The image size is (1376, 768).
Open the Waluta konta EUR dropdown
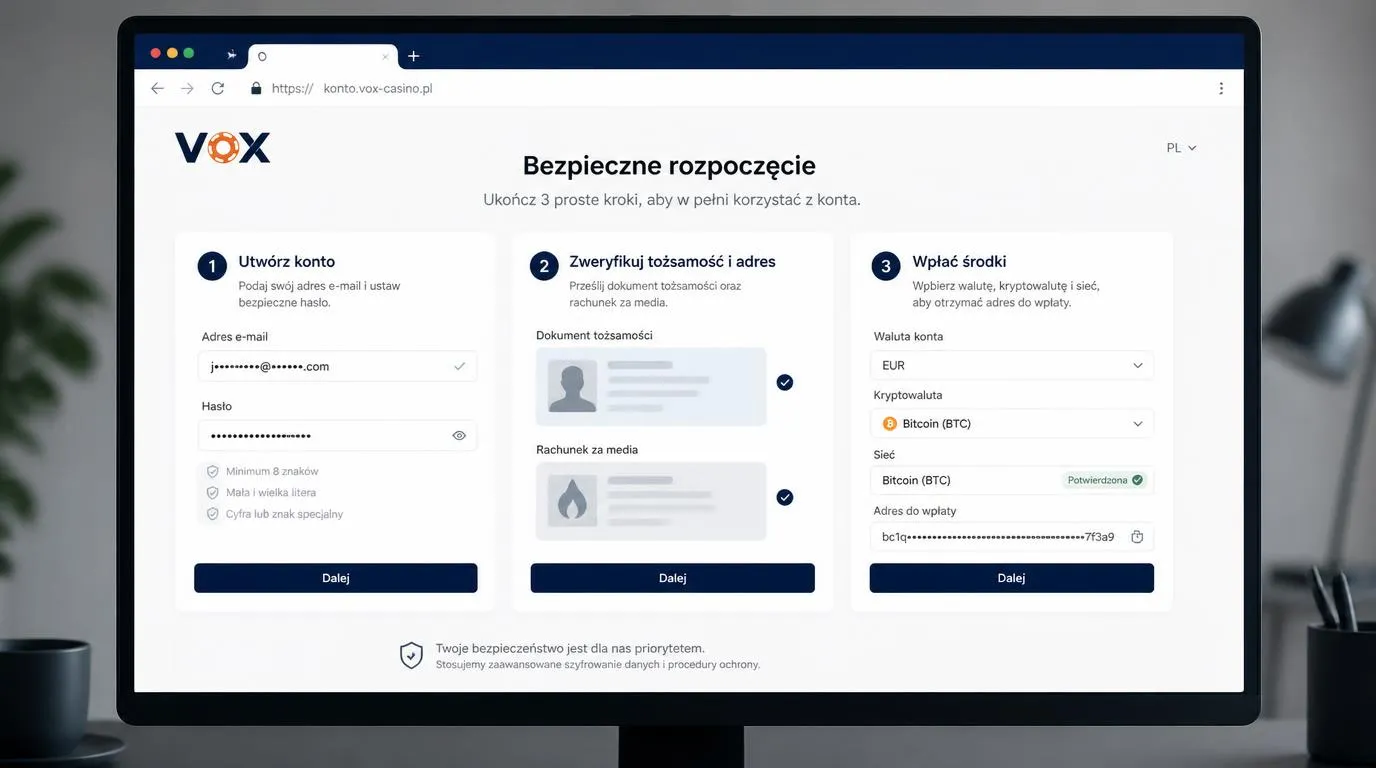click(1012, 366)
